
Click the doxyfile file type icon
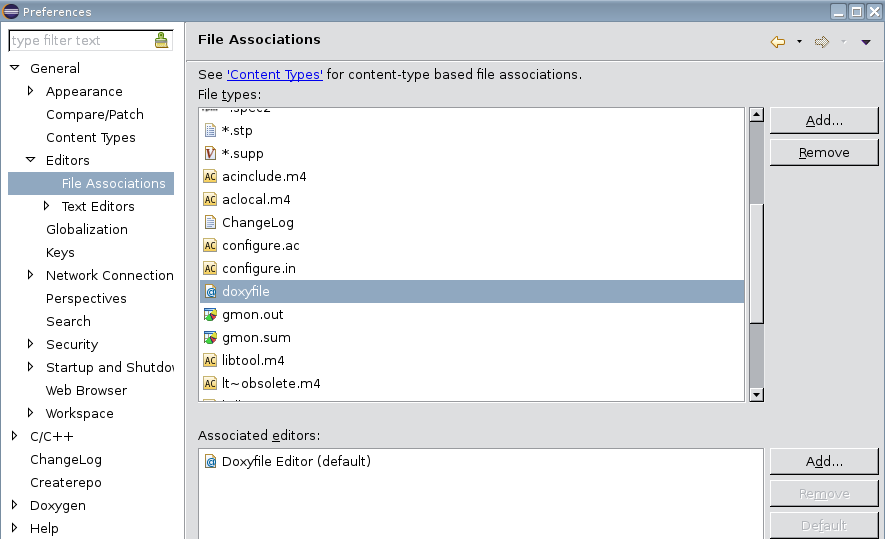(210, 292)
